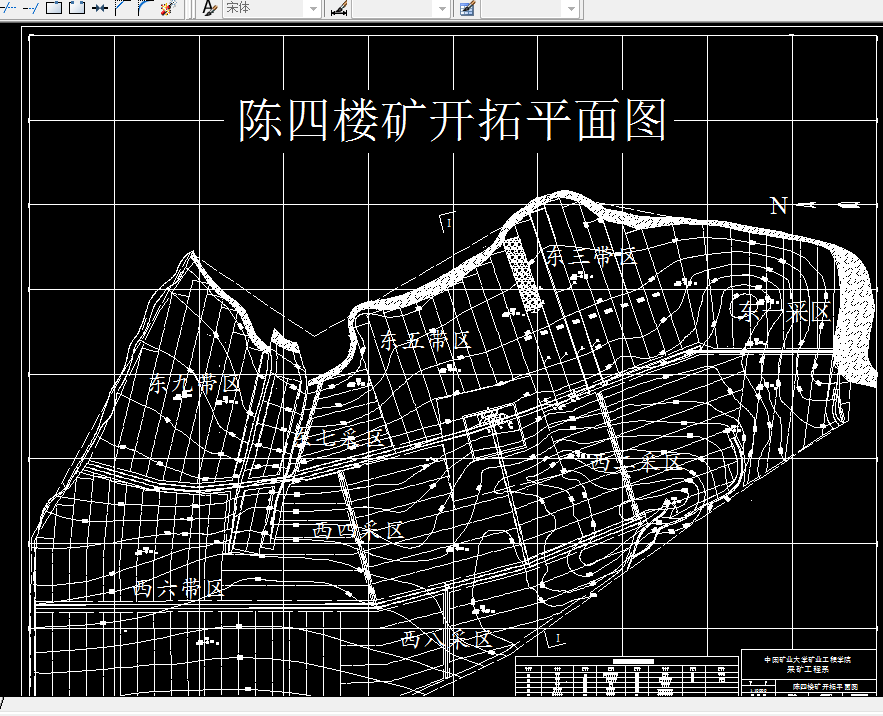Click the layer properties icon
This screenshot has height=716, width=883.
coord(469,9)
